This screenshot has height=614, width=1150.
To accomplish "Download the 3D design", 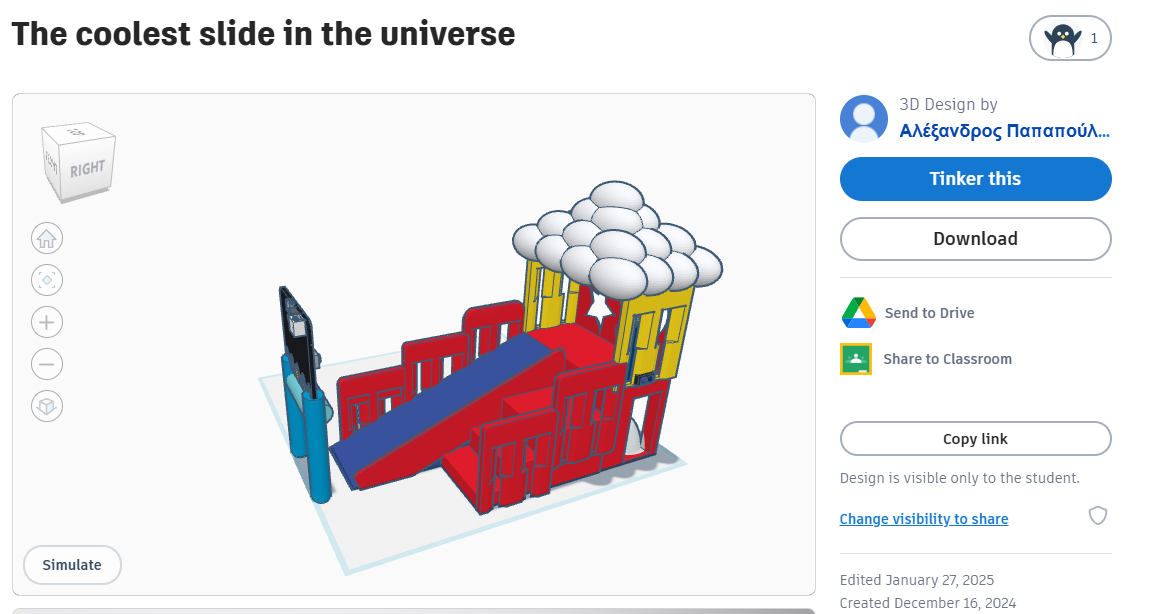I will click(975, 239).
